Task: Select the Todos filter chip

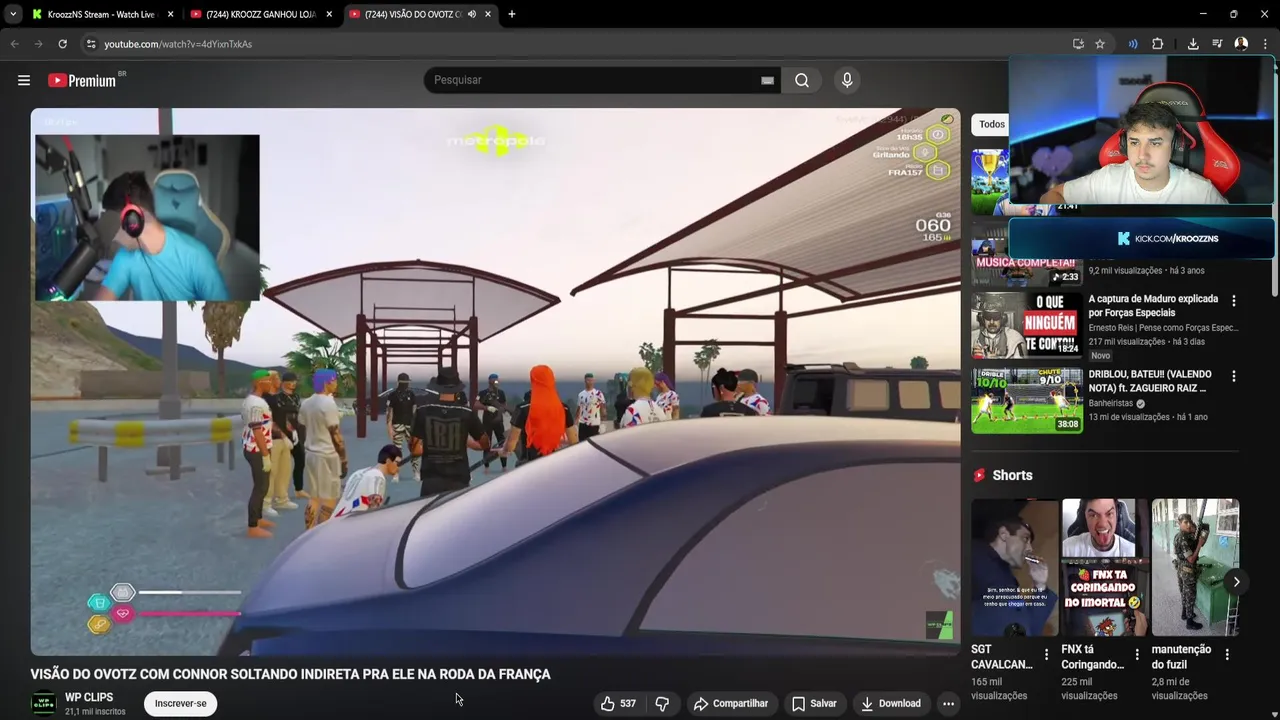Action: [x=991, y=124]
